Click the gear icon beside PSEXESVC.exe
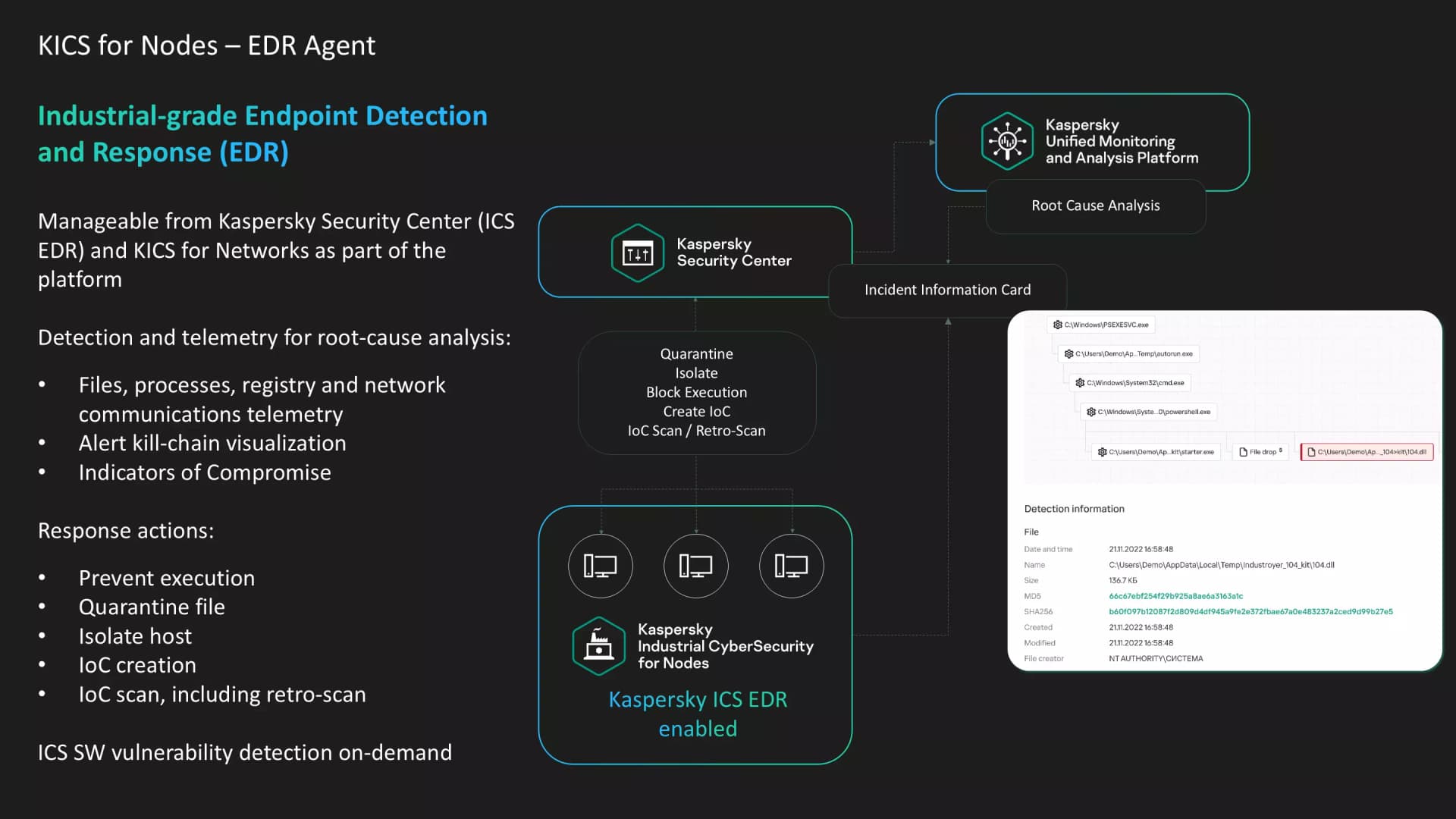The width and height of the screenshot is (1456, 819). (1058, 325)
